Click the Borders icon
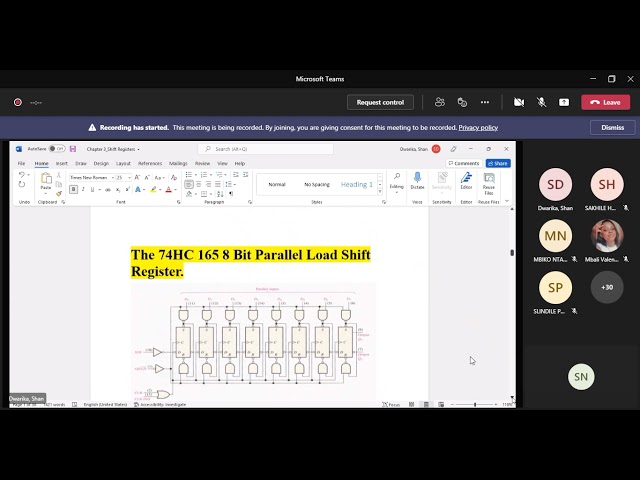Viewport: 640px width, 480px height. [204, 194]
